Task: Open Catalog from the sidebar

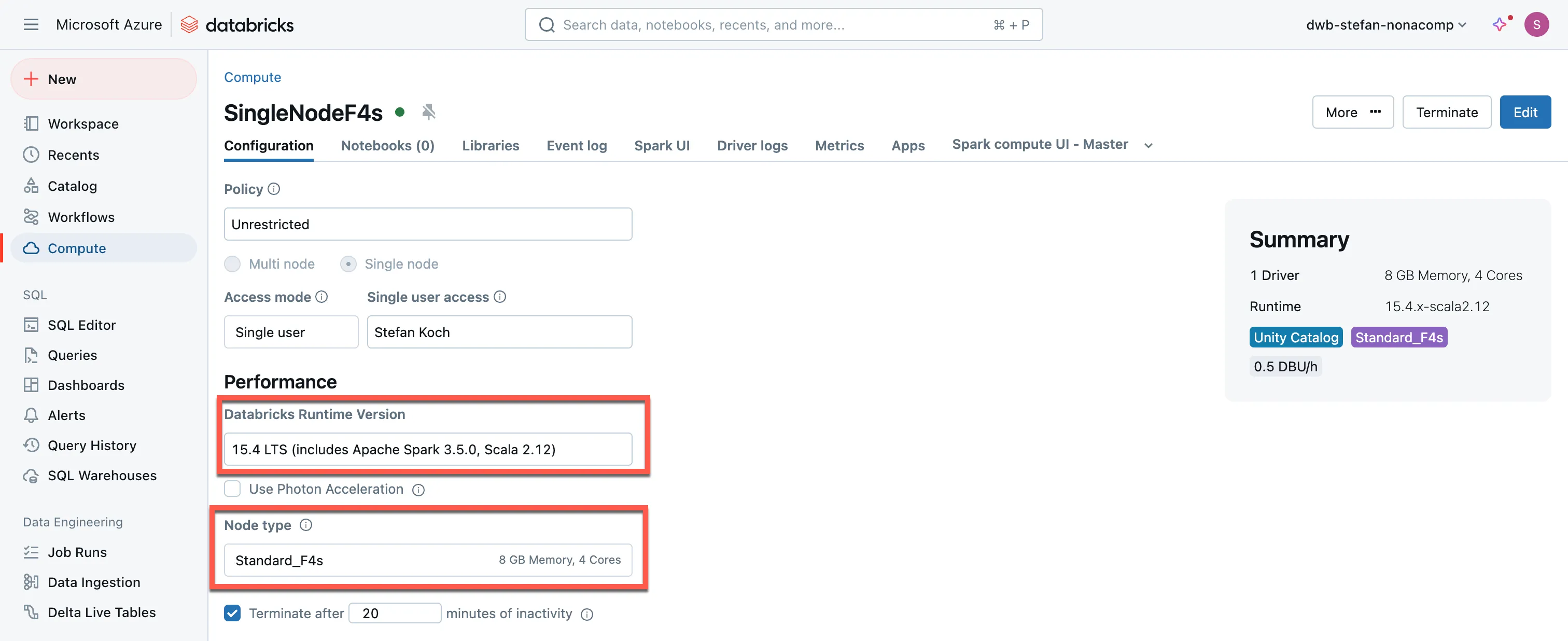Action: (72, 186)
